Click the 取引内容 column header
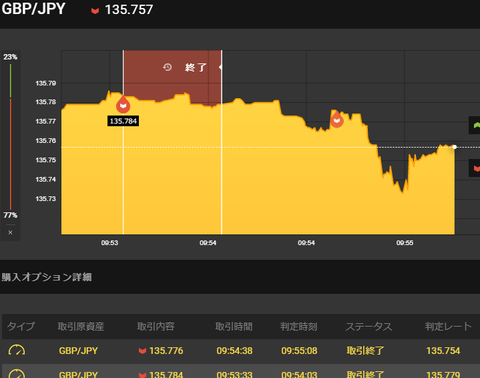 [x=156, y=326]
